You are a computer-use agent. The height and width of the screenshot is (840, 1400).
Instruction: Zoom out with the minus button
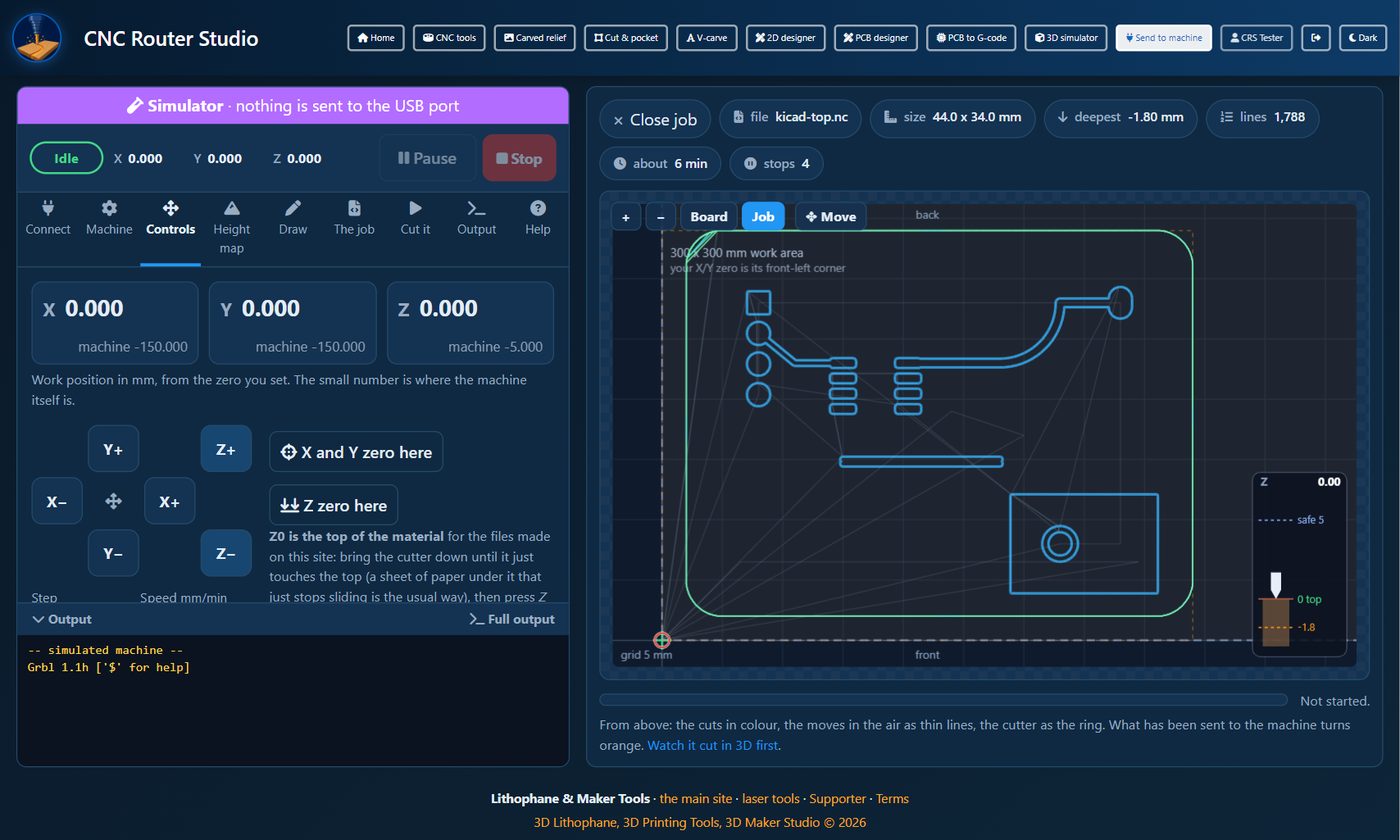(x=660, y=217)
